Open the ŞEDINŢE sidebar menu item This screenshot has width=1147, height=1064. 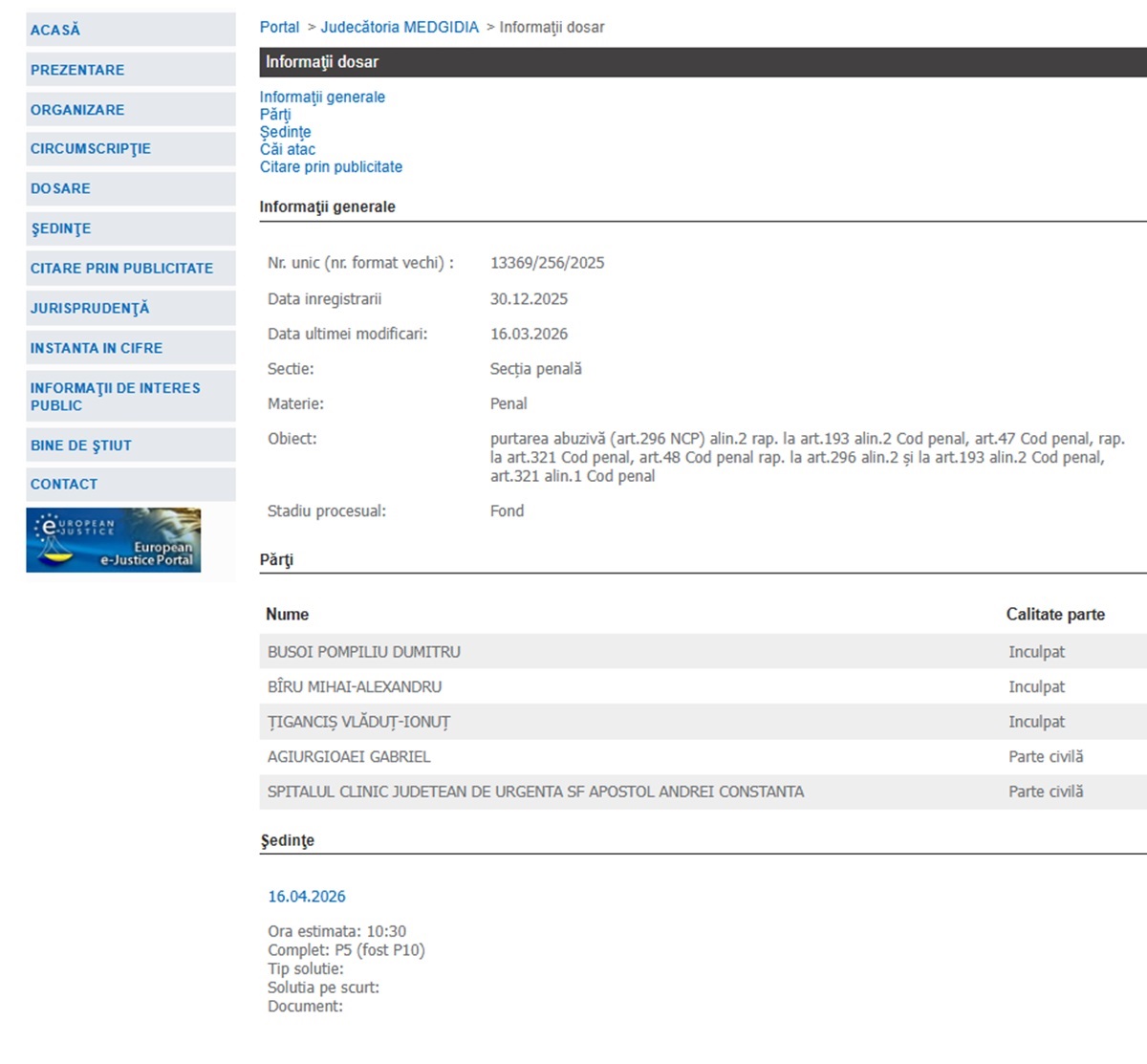pos(61,228)
